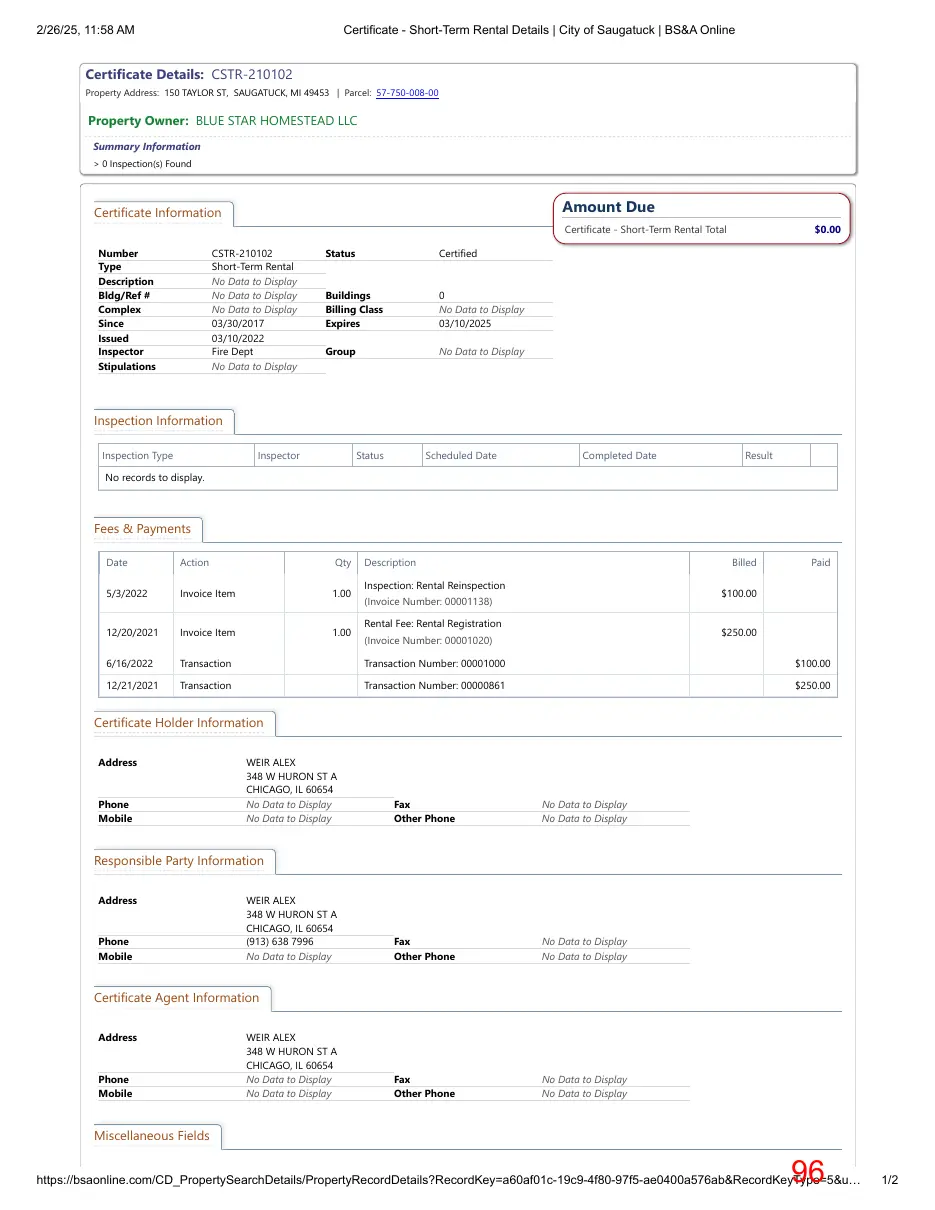Click 'No records to display.' in the inspection table
The image size is (935, 1210).
click(155, 478)
